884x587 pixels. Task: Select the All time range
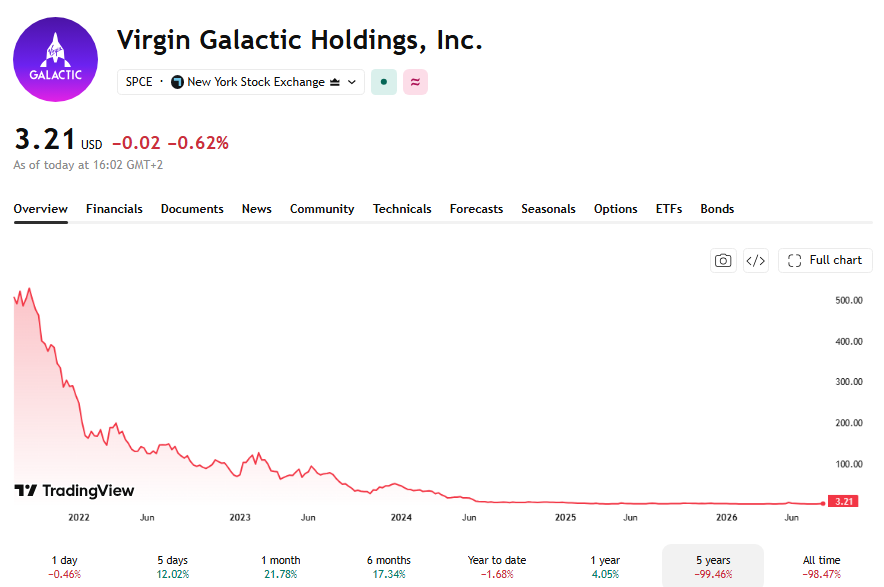(x=821, y=567)
